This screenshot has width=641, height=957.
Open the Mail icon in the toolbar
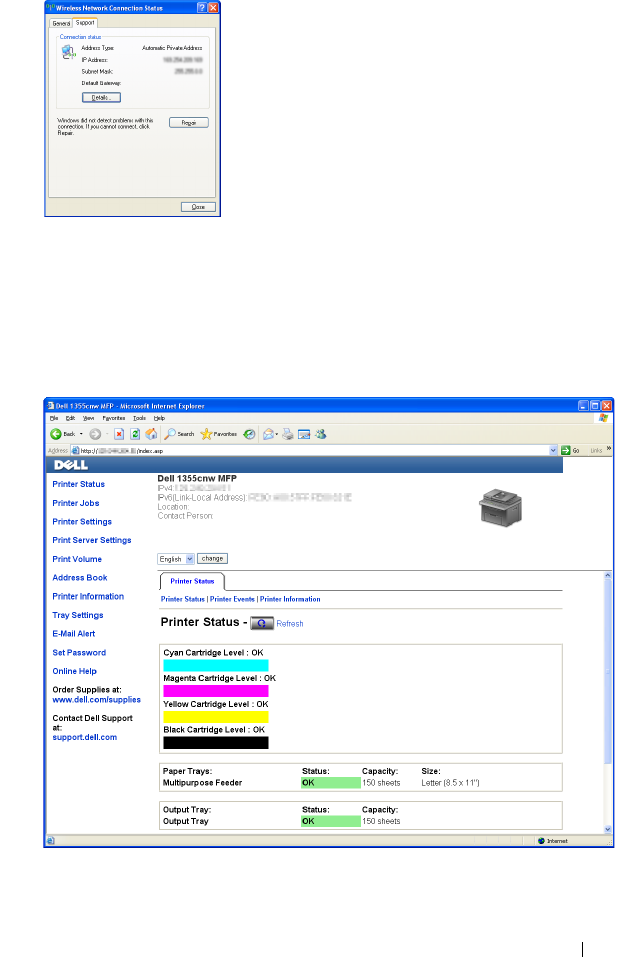[x=268, y=434]
